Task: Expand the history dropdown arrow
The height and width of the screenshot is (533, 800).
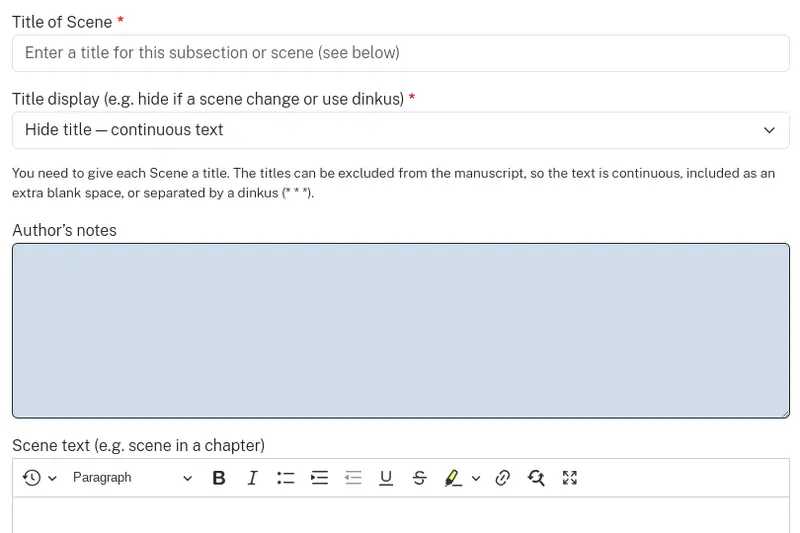Action: click(52, 479)
